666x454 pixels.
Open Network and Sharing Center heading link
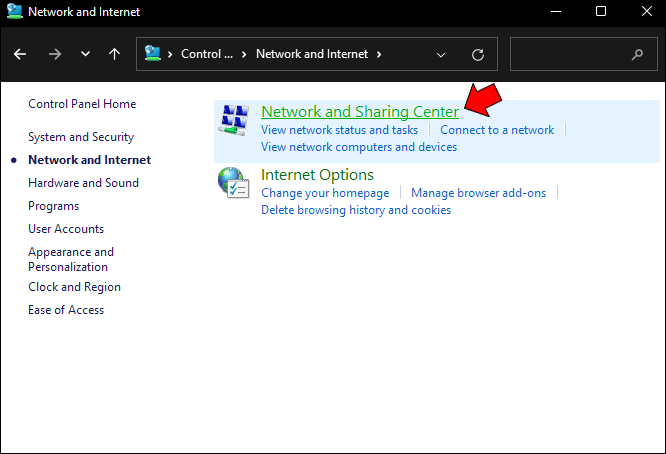tap(359, 112)
